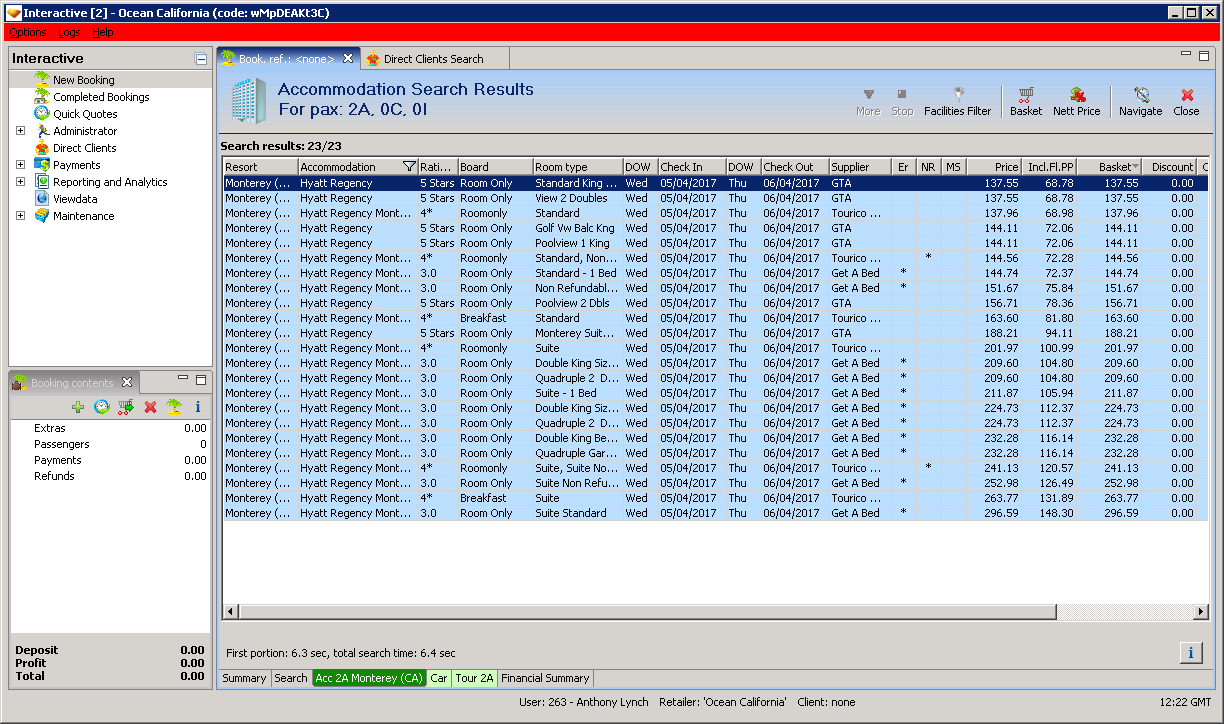Select the View 2 Doubles room row
This screenshot has width=1224, height=724.
click(715, 198)
